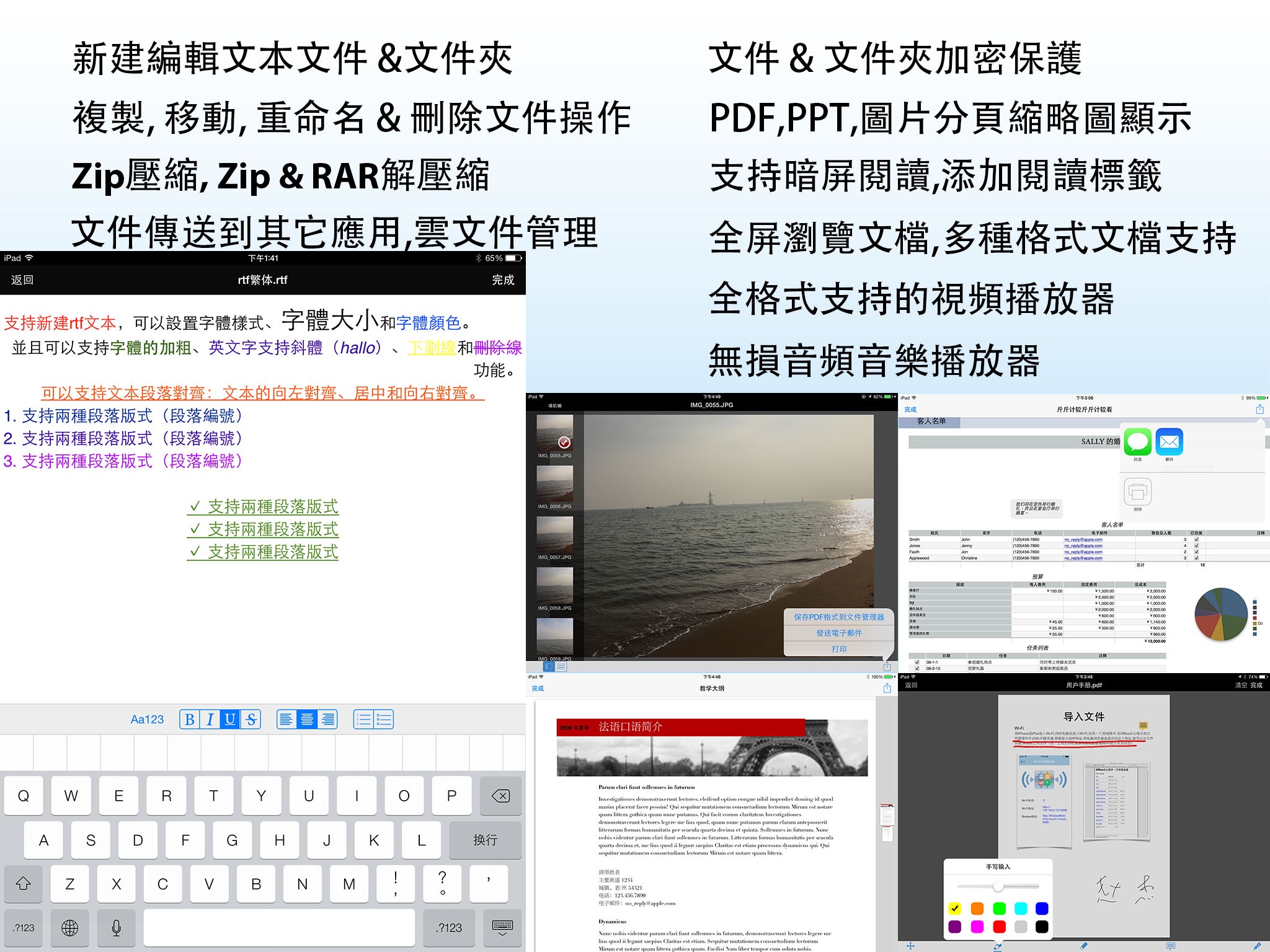Toggle bold formatting in rtf editor
Viewport: 1270px width, 952px height.
click(190, 719)
